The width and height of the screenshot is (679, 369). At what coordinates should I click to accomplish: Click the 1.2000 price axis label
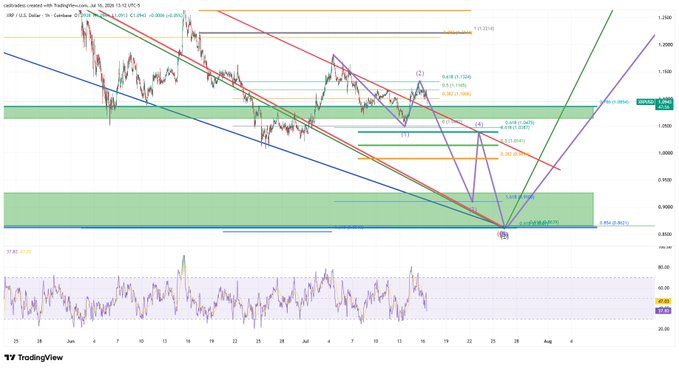pyautogui.click(x=665, y=45)
